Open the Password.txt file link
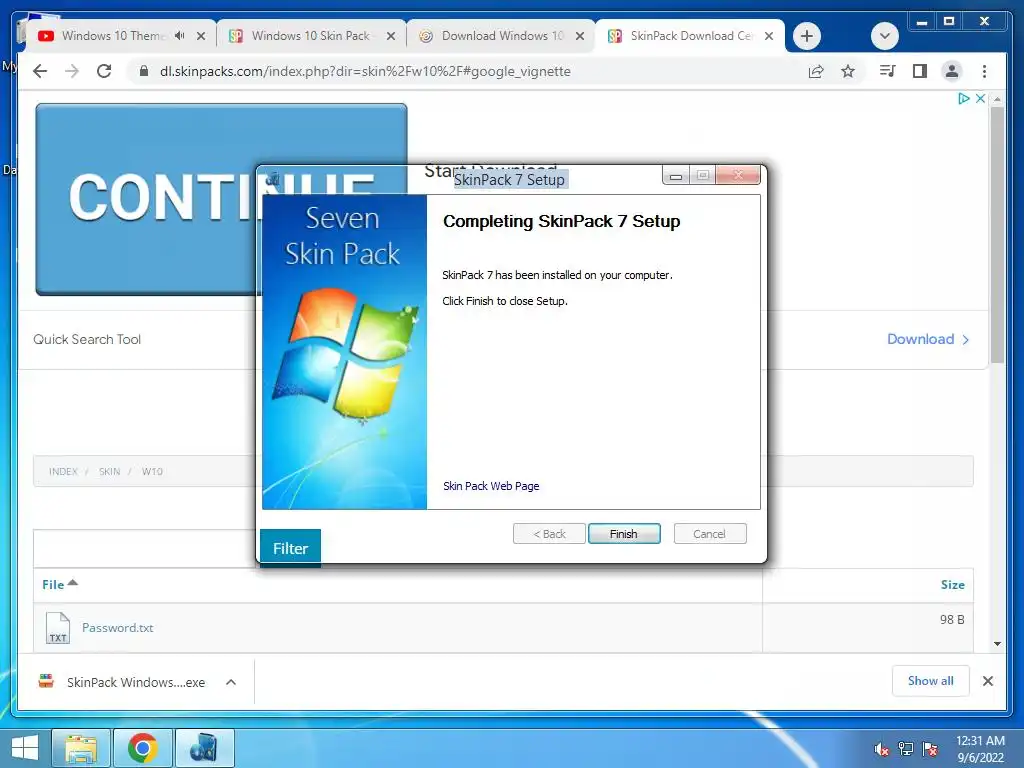1024x768 pixels. click(x=118, y=628)
